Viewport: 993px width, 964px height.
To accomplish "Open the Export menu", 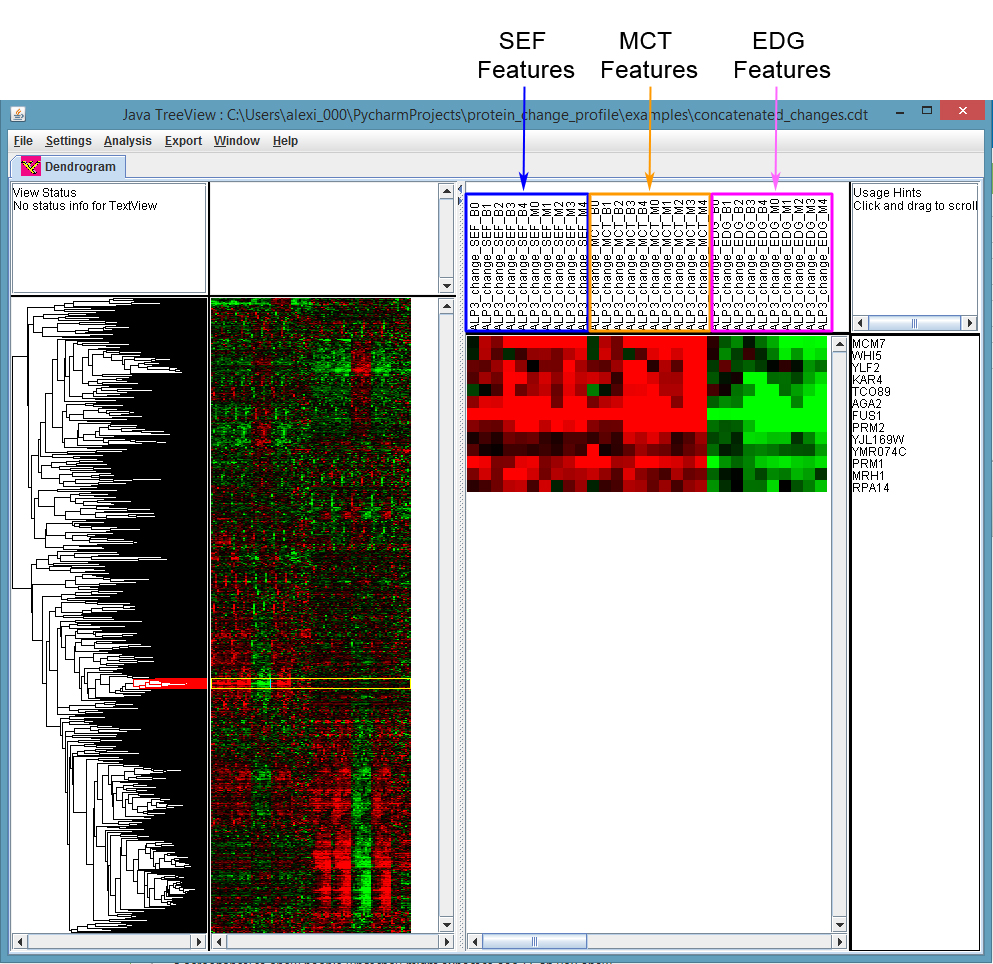I will point(183,141).
